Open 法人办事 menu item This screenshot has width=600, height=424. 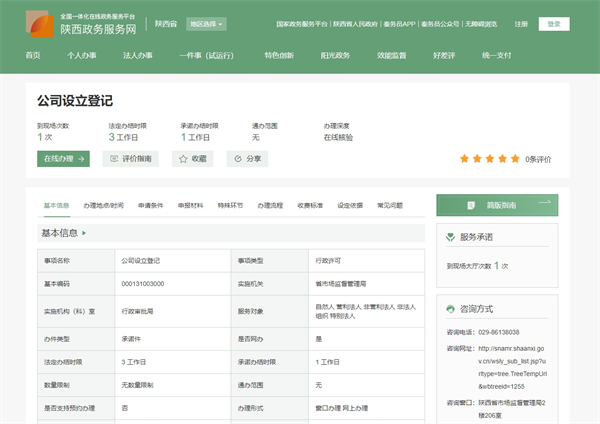point(138,55)
